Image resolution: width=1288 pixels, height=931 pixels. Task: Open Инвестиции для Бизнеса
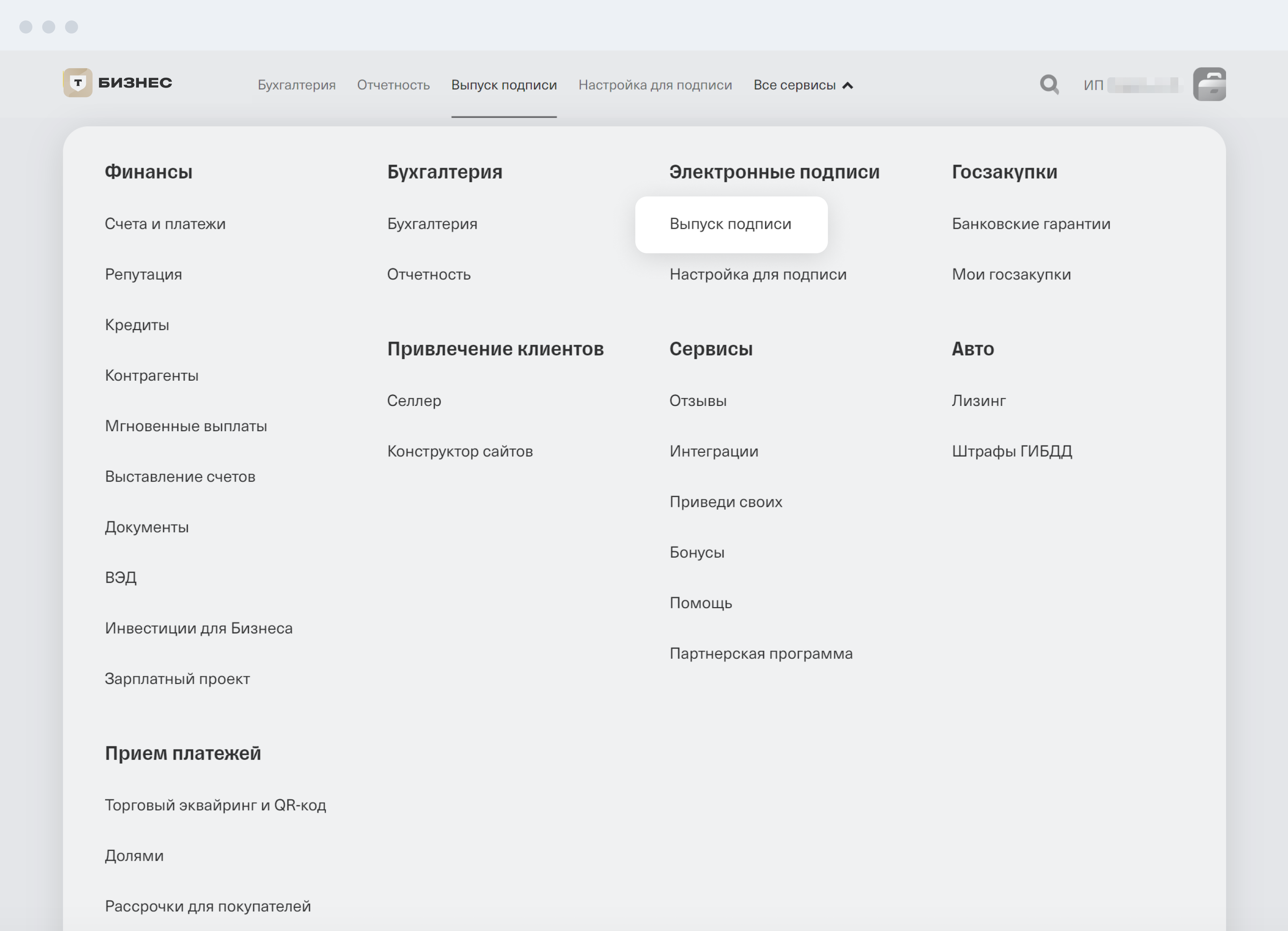pyautogui.click(x=198, y=628)
